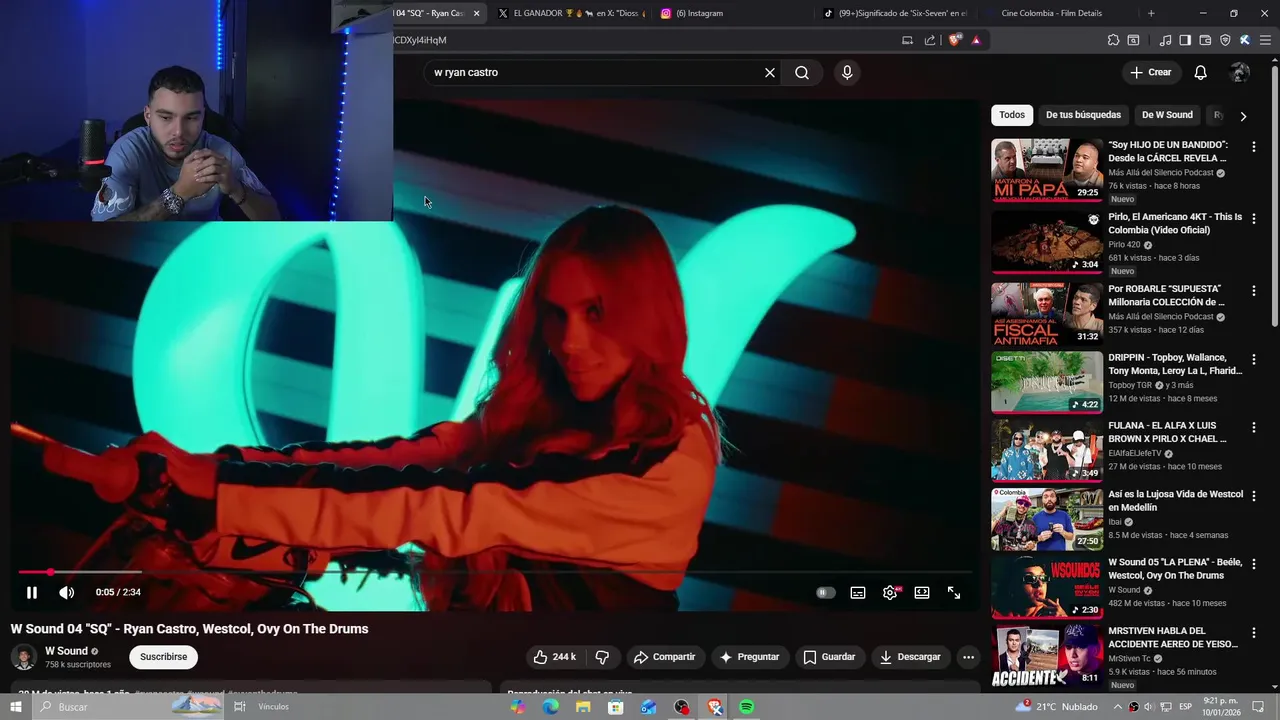Dislike the video with the thumbs-down icon

pos(602,657)
